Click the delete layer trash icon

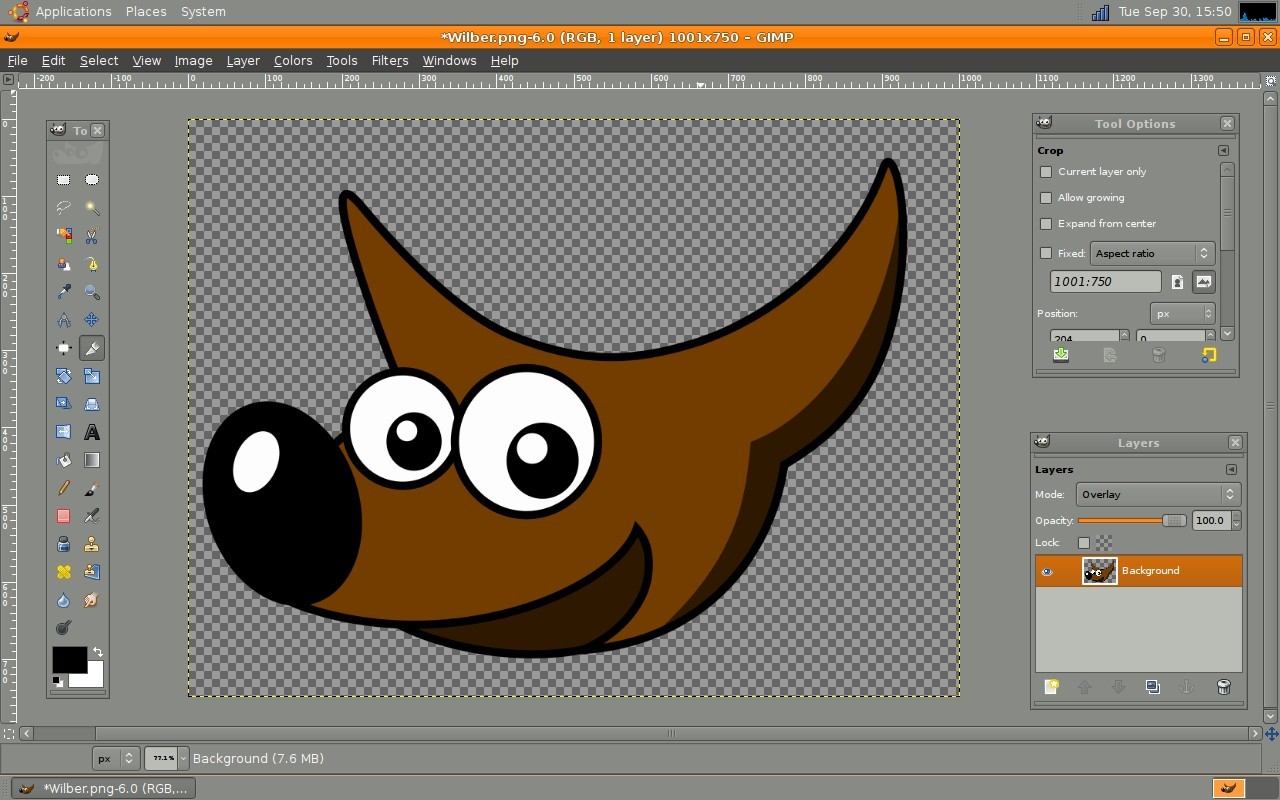point(1222,687)
